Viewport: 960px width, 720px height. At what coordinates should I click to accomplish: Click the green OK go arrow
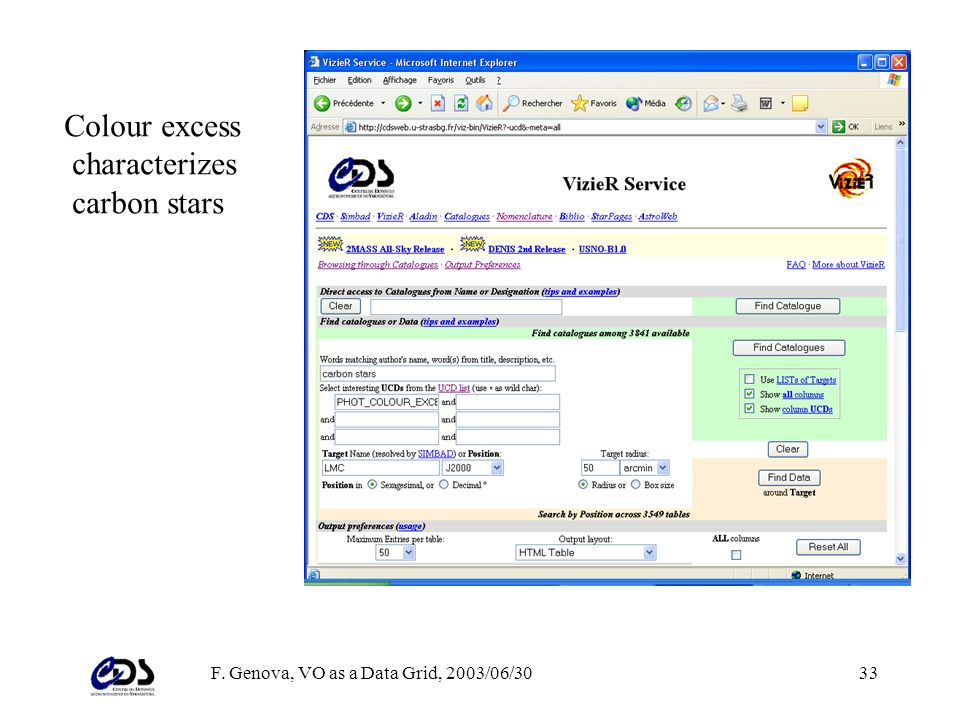(838, 127)
